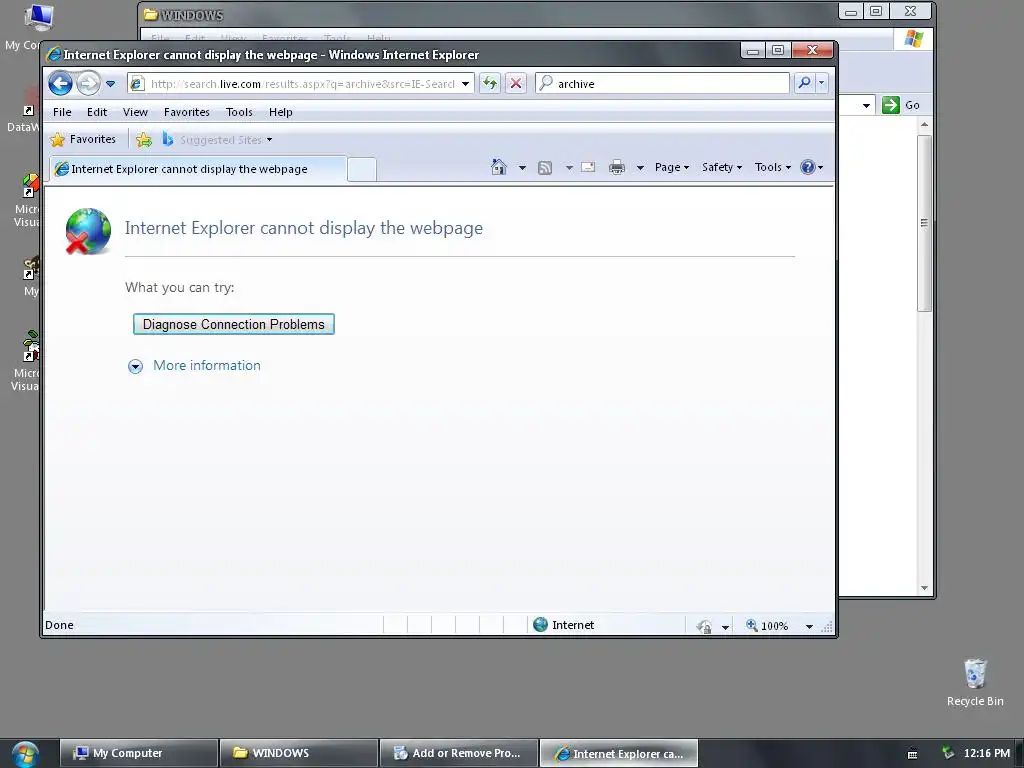Viewport: 1024px width, 768px height.
Task: Open the Edit menu in Internet Explorer
Action: point(97,112)
